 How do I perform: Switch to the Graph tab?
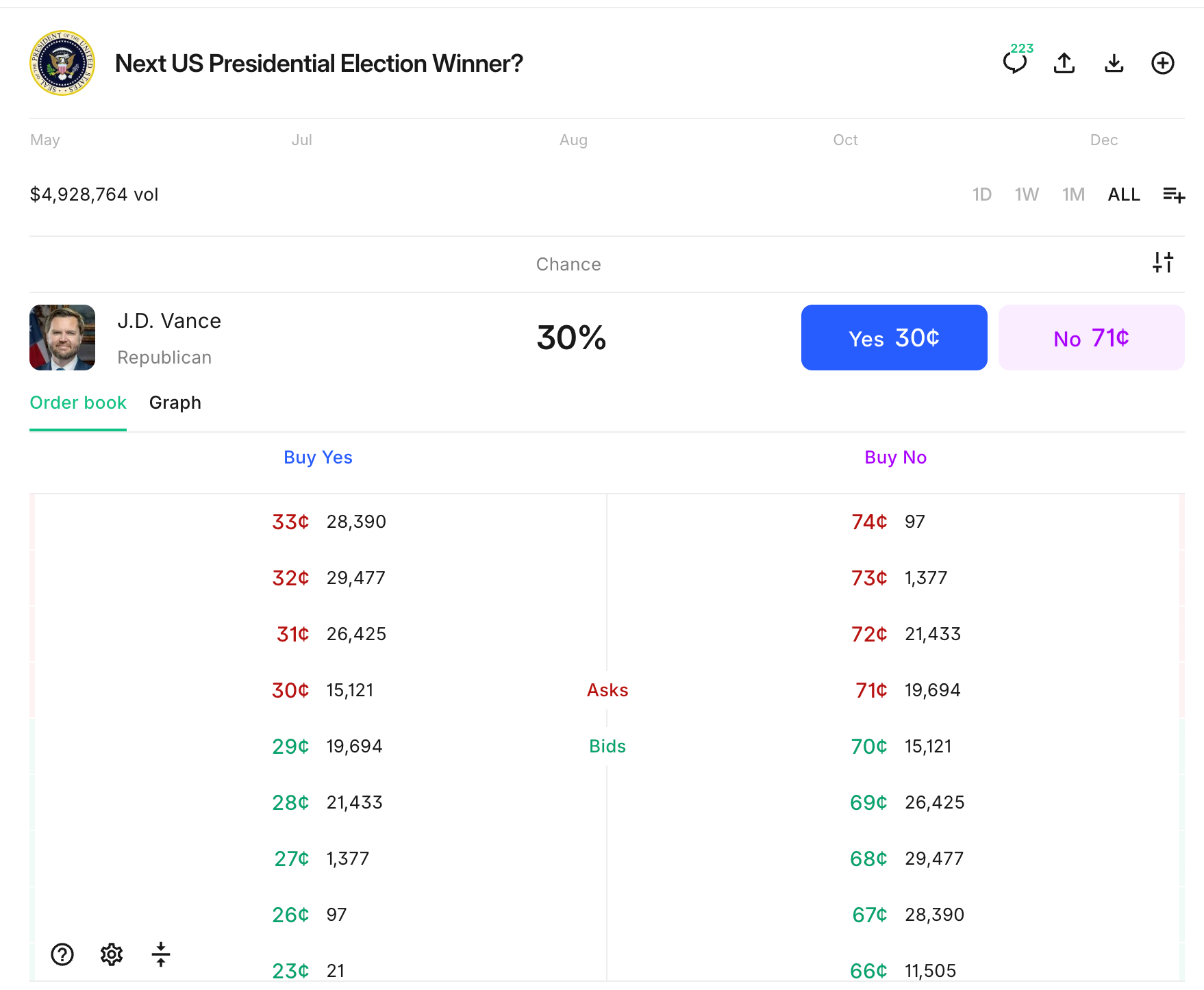(175, 403)
